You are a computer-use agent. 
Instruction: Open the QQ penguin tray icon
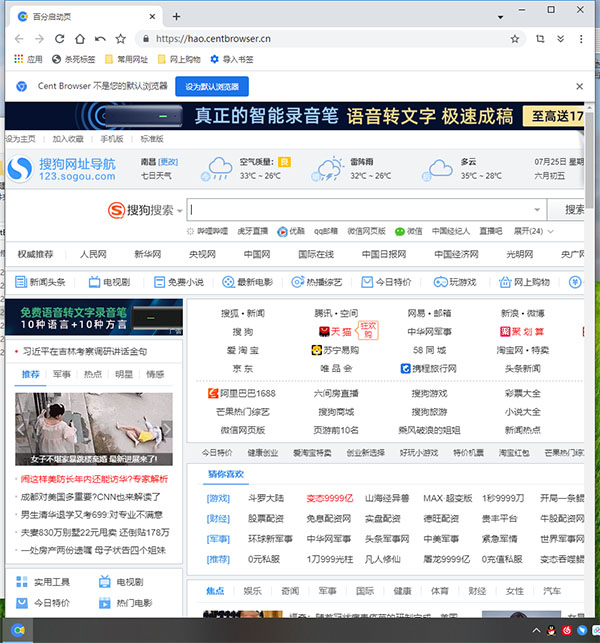pyautogui.click(x=551, y=631)
